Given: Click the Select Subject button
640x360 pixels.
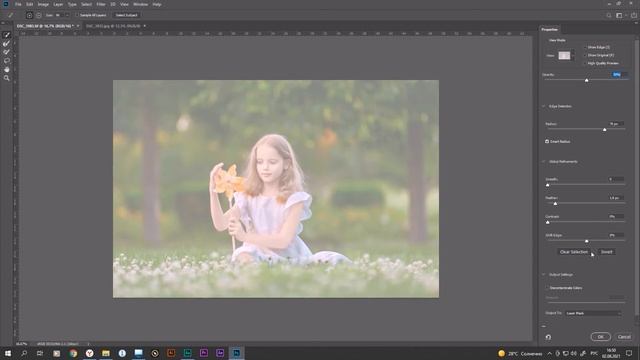Looking at the screenshot, I should (x=127, y=15).
